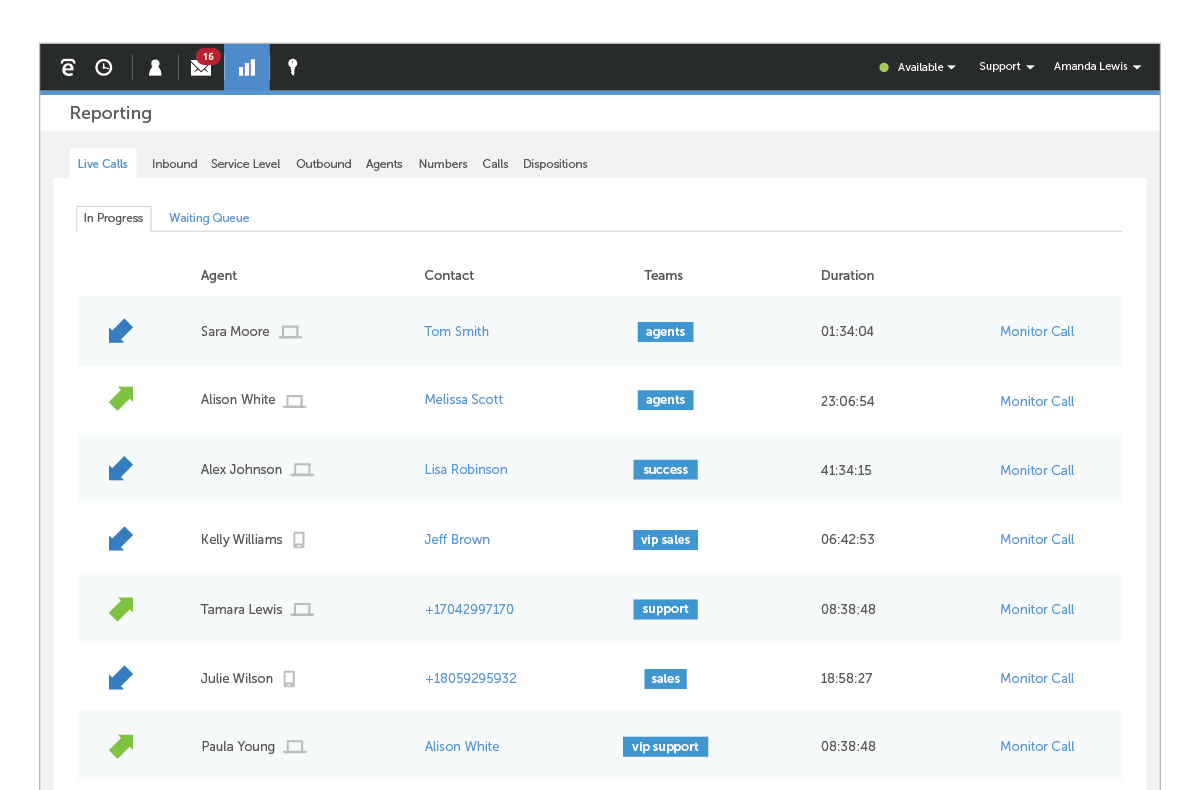Viewport: 1200px width, 790px height.
Task: Select the reporting bar chart icon
Action: (x=247, y=67)
